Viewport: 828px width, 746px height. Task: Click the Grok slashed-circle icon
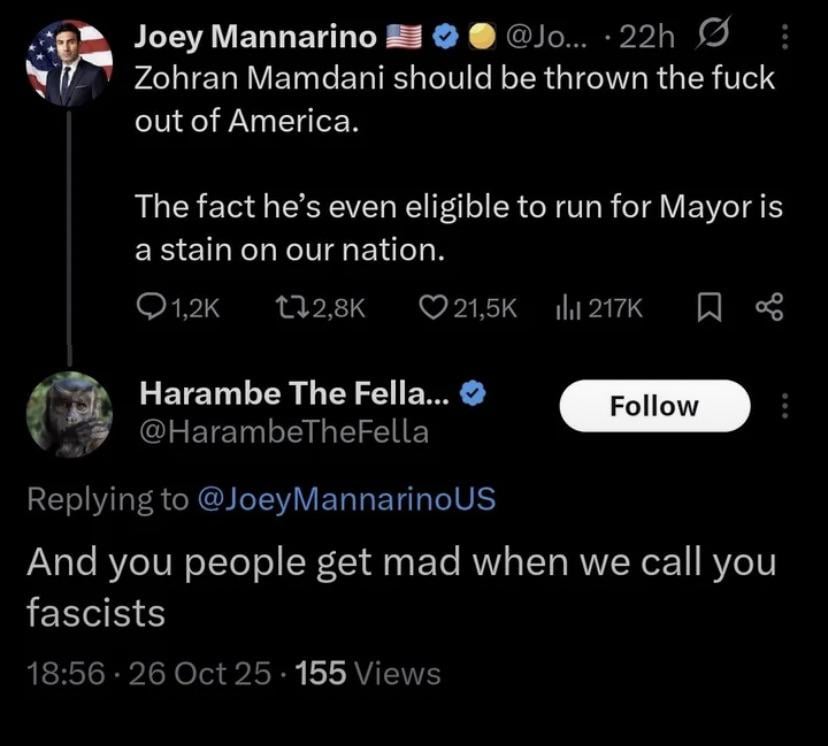pyautogui.click(x=720, y=39)
